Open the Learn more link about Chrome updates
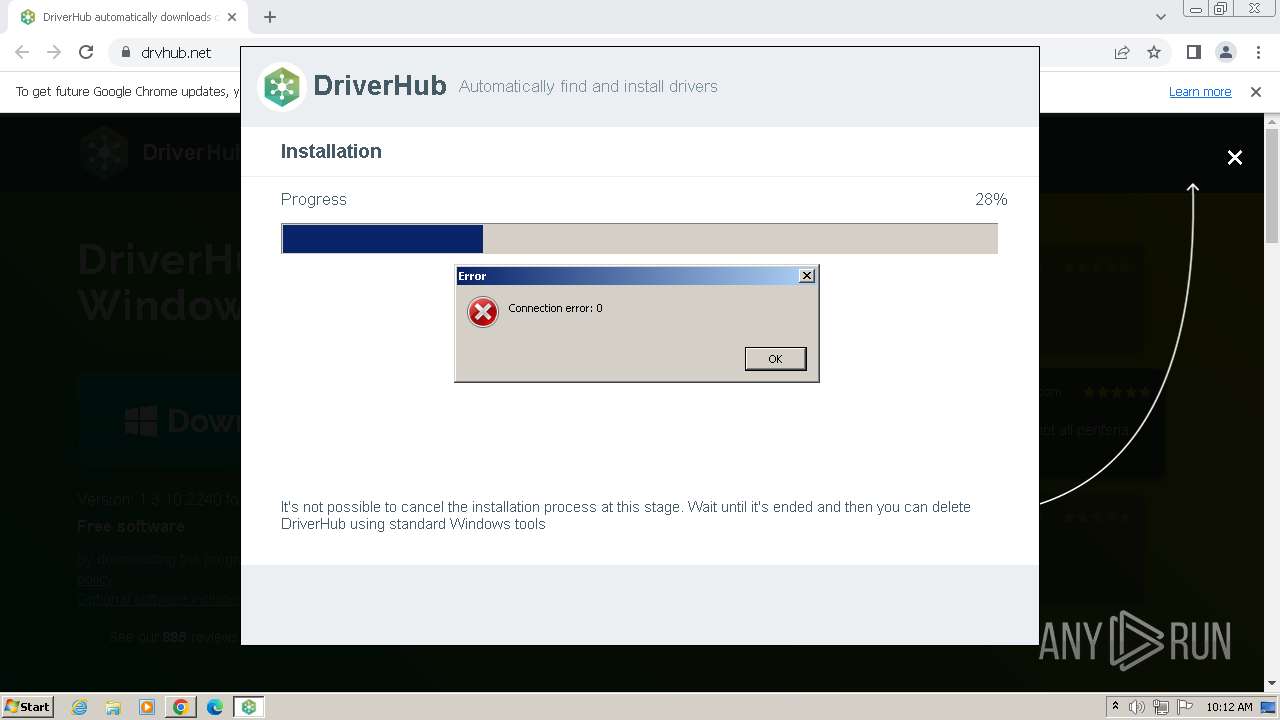This screenshot has width=1280, height=720. coord(1200,92)
